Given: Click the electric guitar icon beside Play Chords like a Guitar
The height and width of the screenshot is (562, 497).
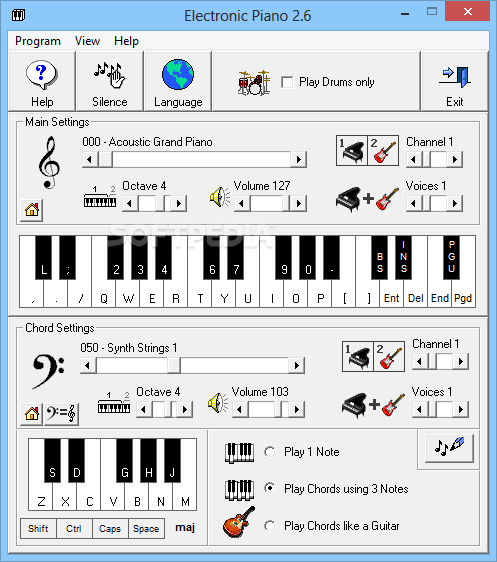Looking at the screenshot, I should point(239,521).
